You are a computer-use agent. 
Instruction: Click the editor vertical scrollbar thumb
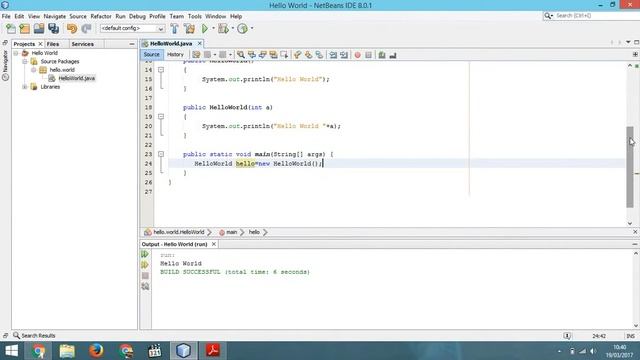630,167
